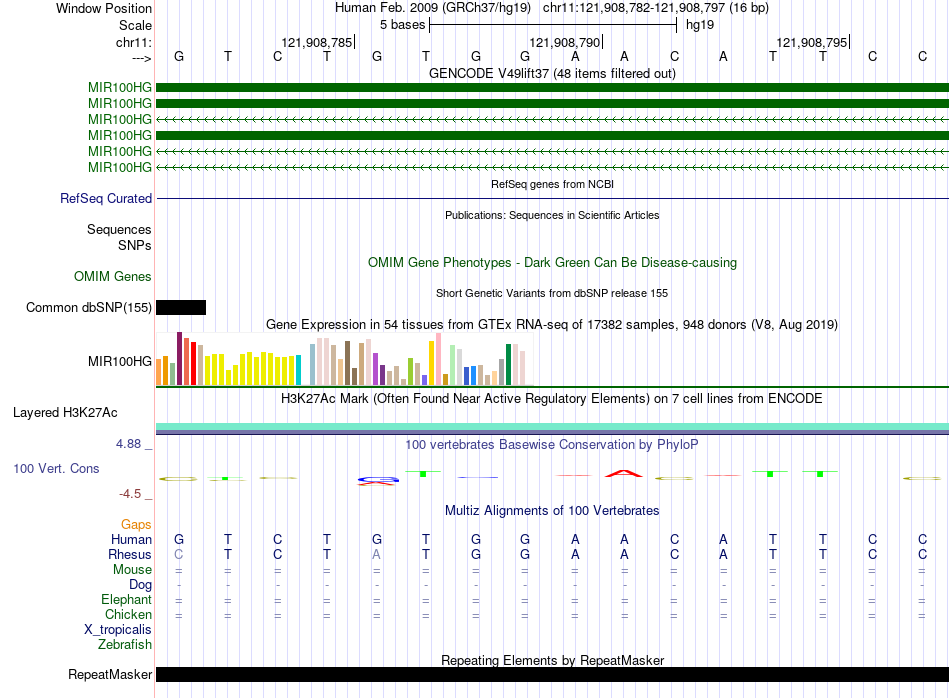
Task: Click the 5 bases scale bar
Action: click(x=553, y=25)
